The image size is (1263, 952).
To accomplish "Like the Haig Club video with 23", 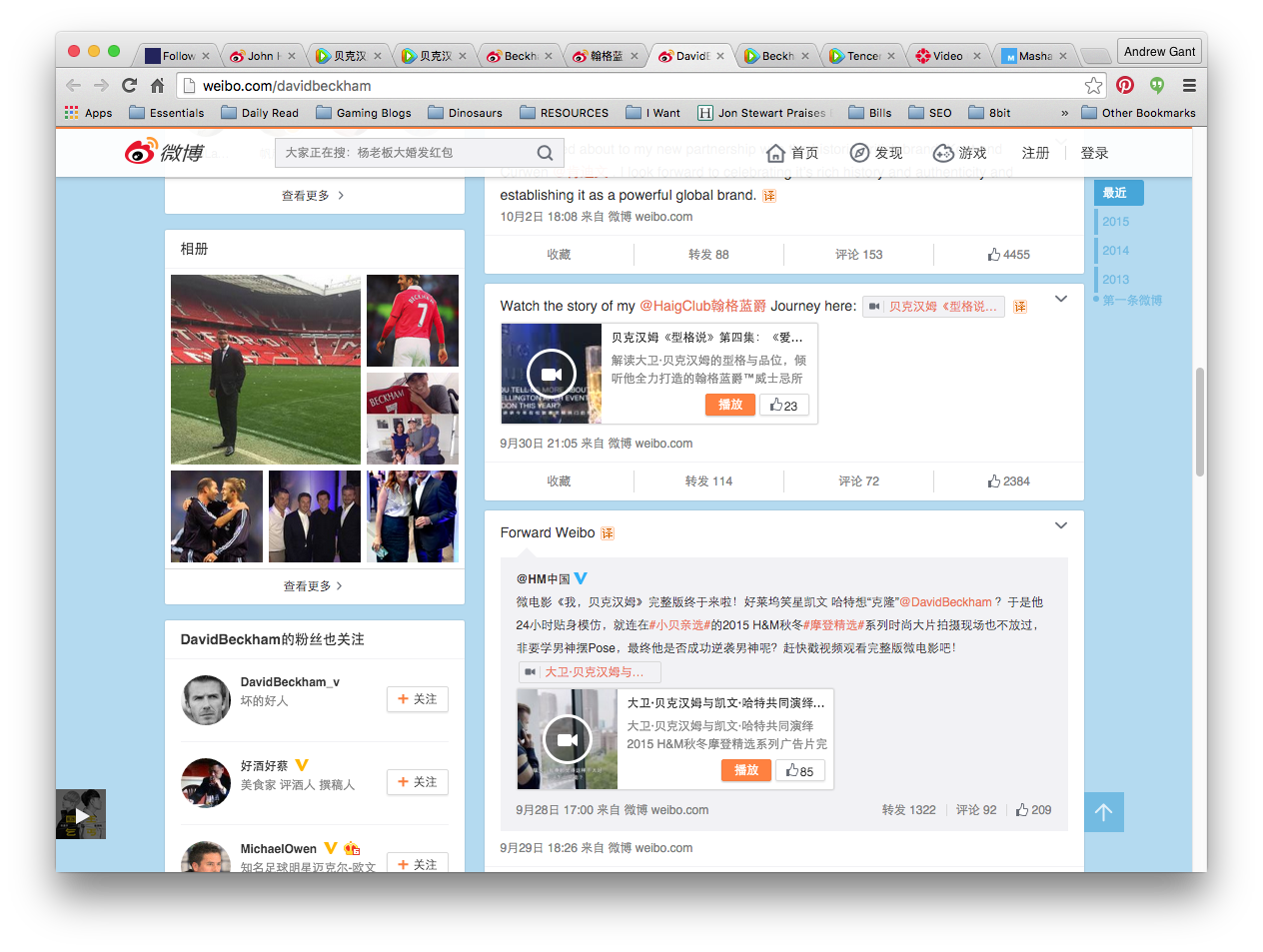I will pos(784,405).
